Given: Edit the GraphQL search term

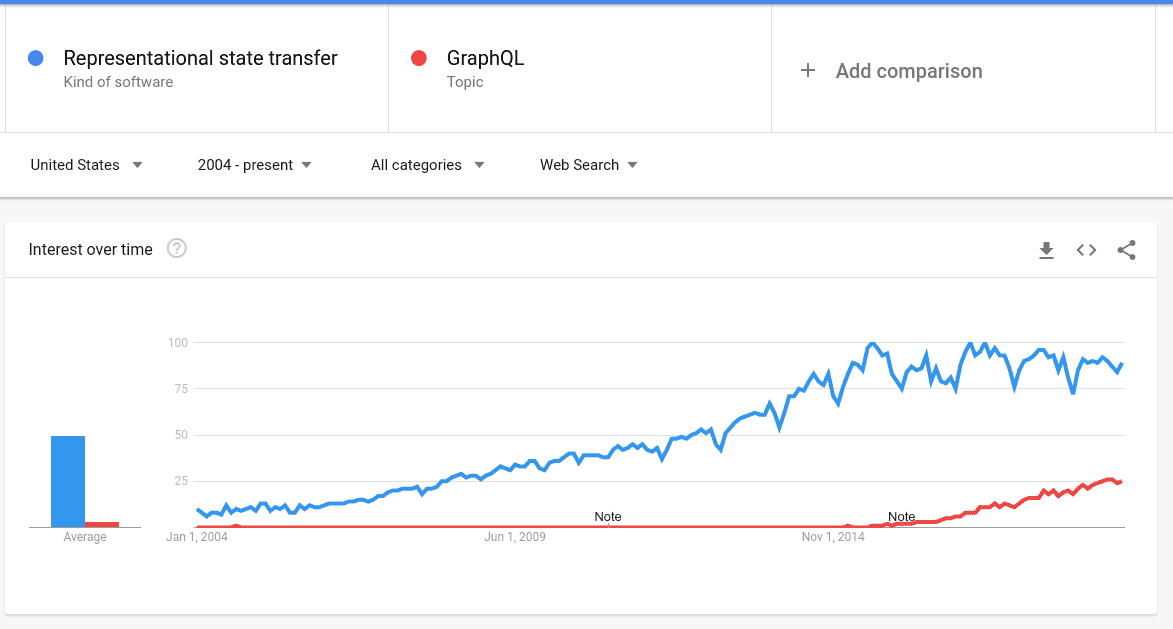Looking at the screenshot, I should pos(485,58).
